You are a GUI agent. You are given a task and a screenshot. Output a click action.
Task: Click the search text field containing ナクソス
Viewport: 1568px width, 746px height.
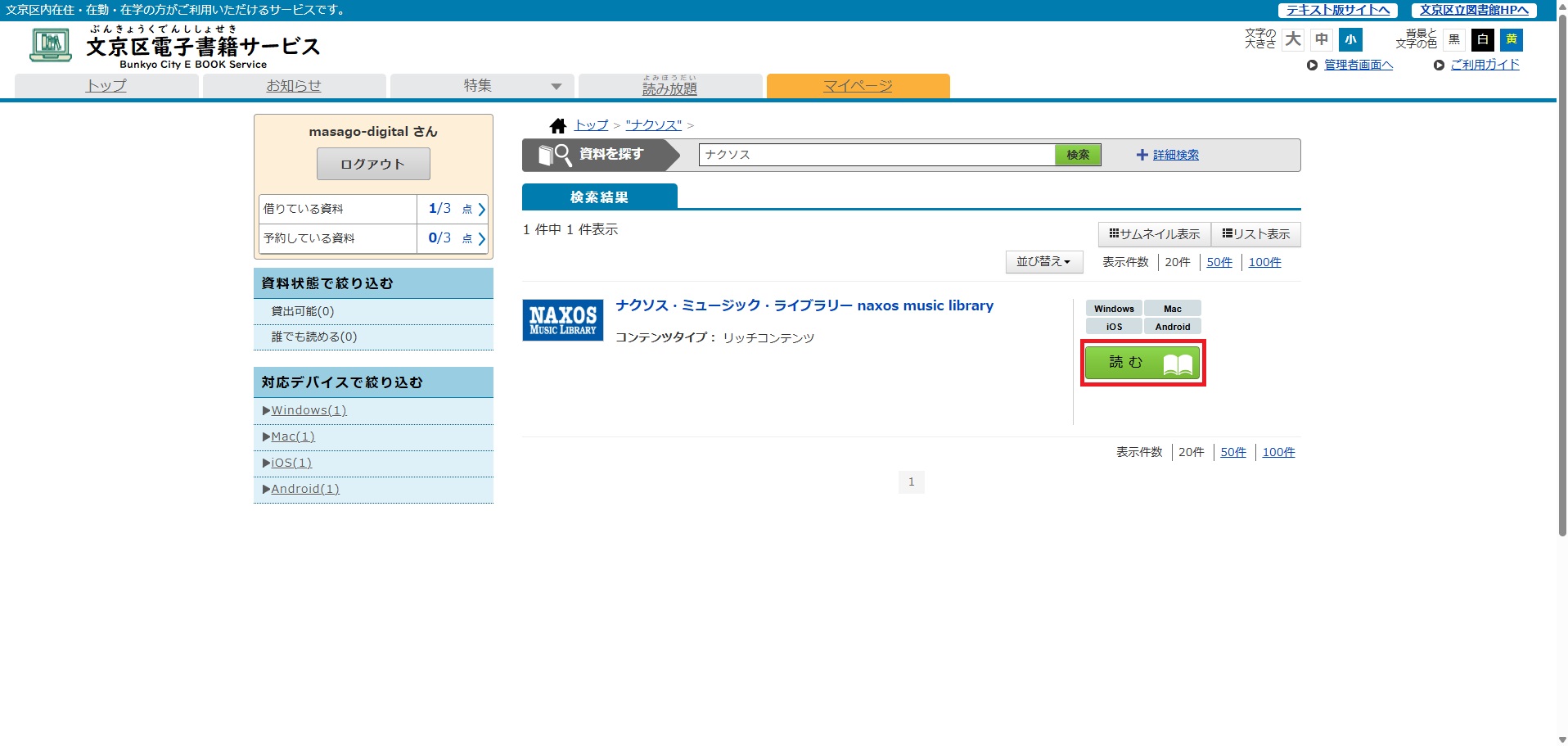[x=877, y=155]
